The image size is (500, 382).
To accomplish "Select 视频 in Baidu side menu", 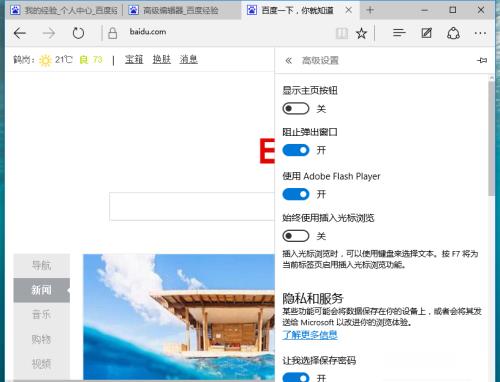I will [x=42, y=364].
